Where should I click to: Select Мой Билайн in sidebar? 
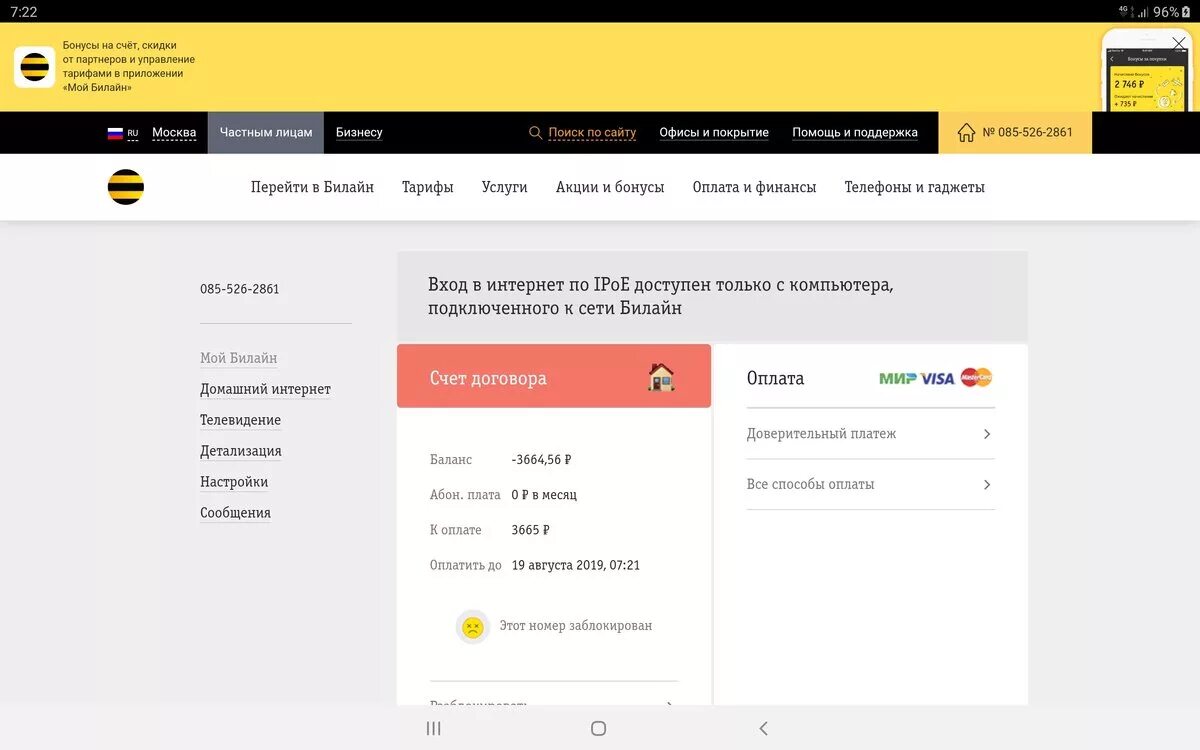point(239,358)
